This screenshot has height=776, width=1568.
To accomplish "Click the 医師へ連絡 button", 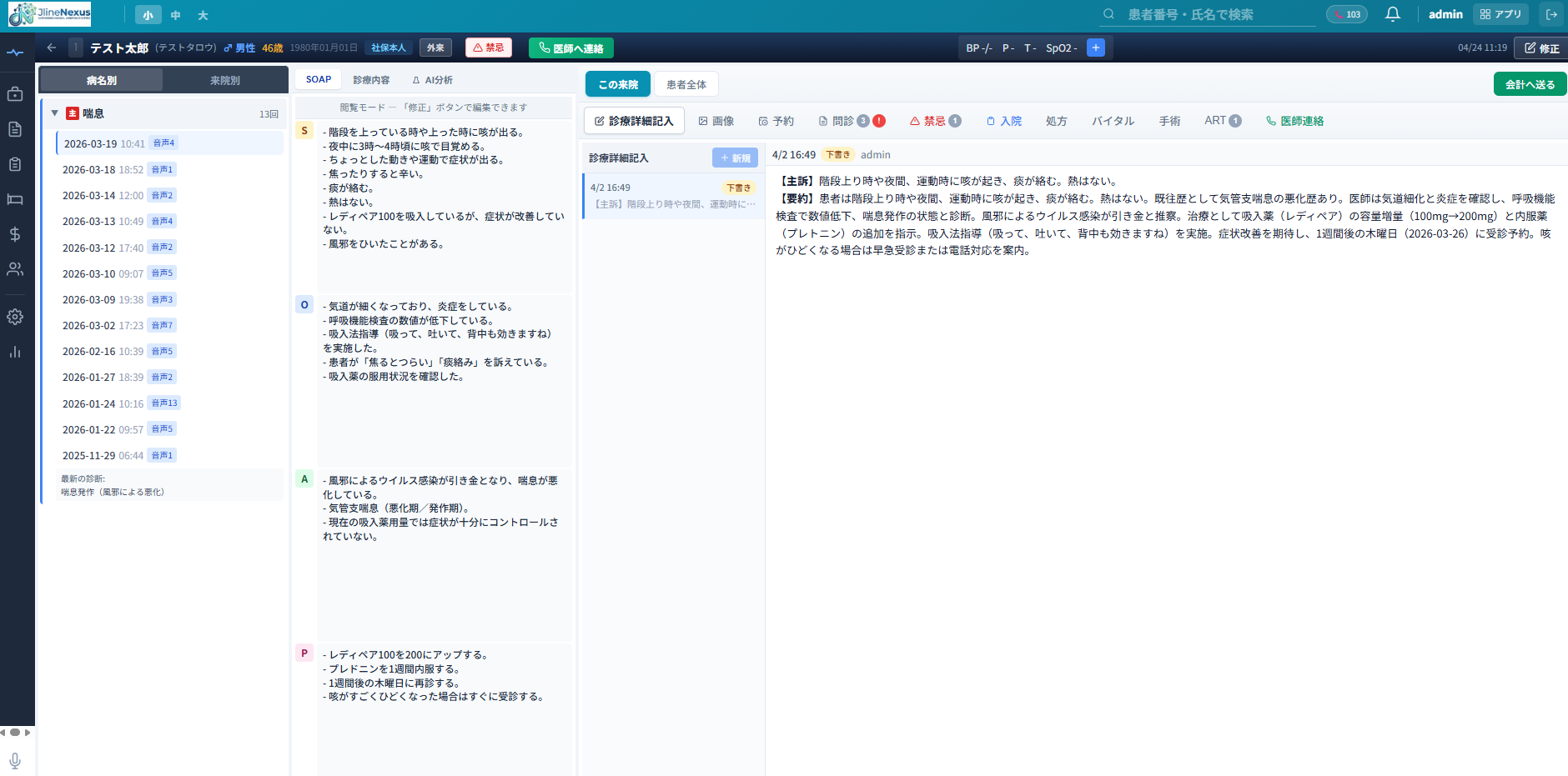I will (570, 48).
